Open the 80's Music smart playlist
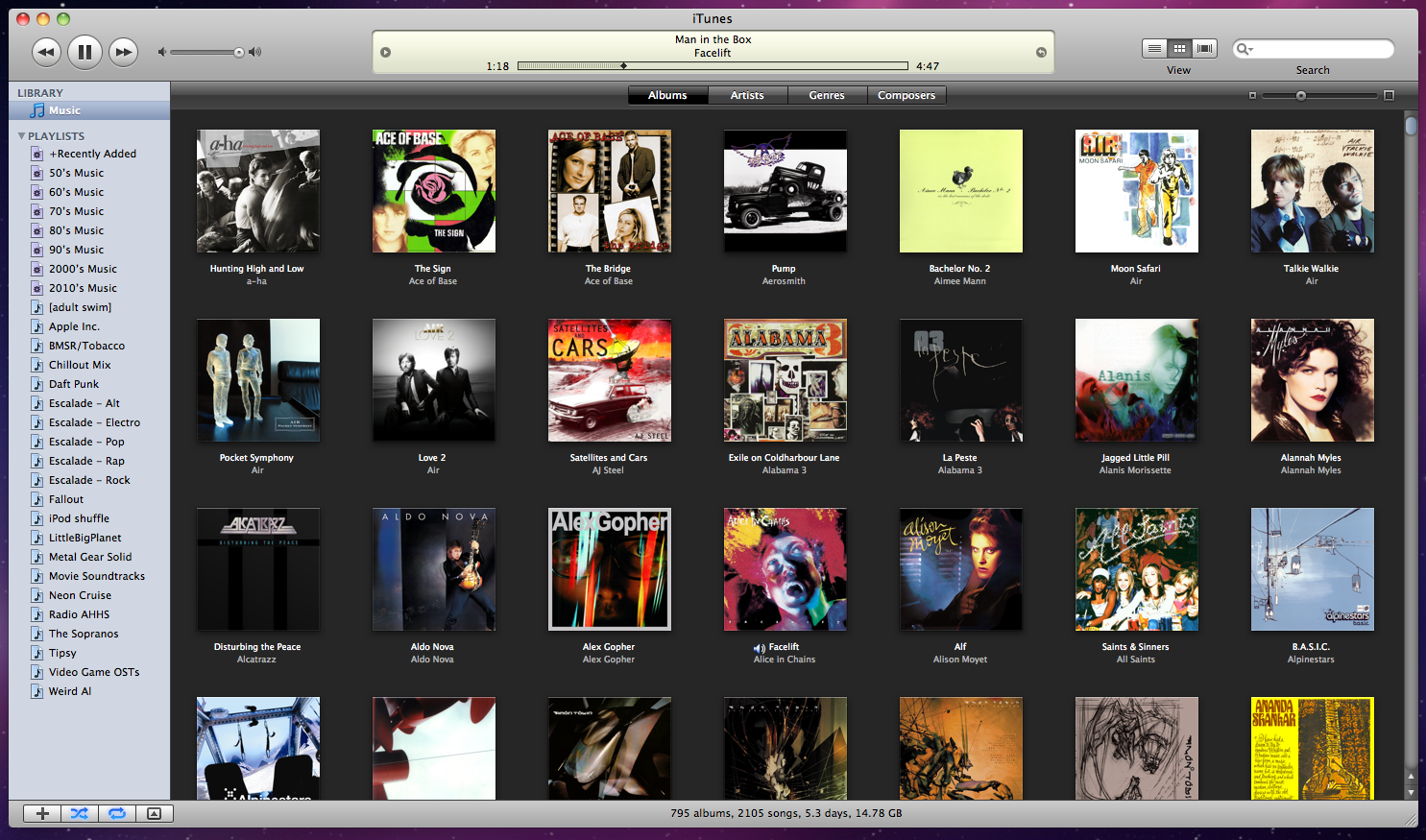 tap(89, 230)
